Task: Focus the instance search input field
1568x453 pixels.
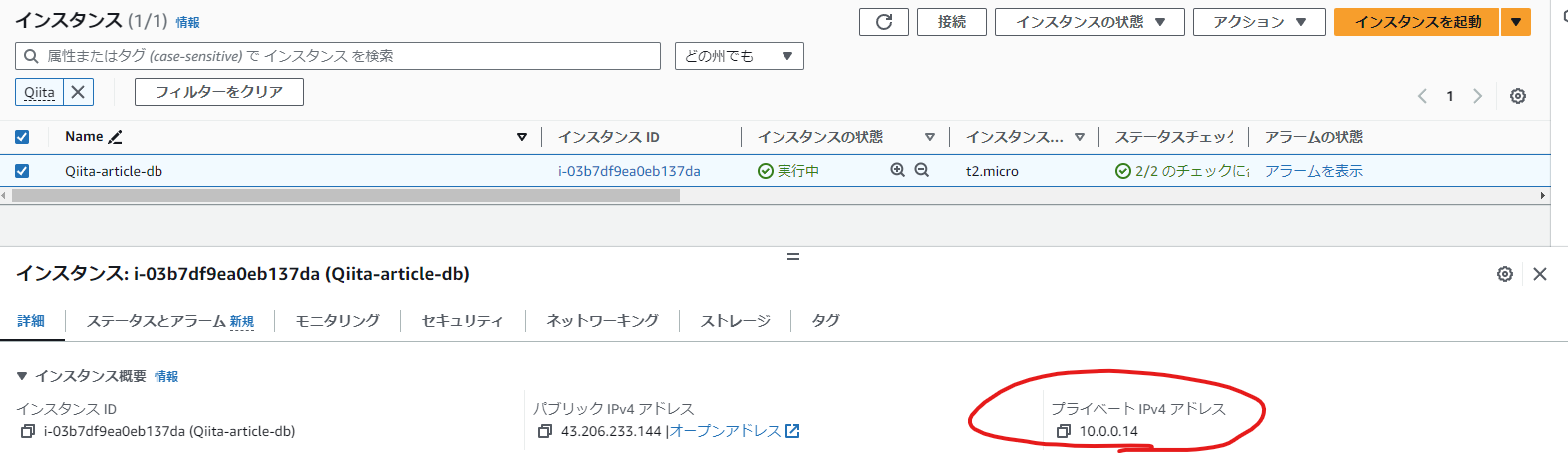Action: pos(338,56)
